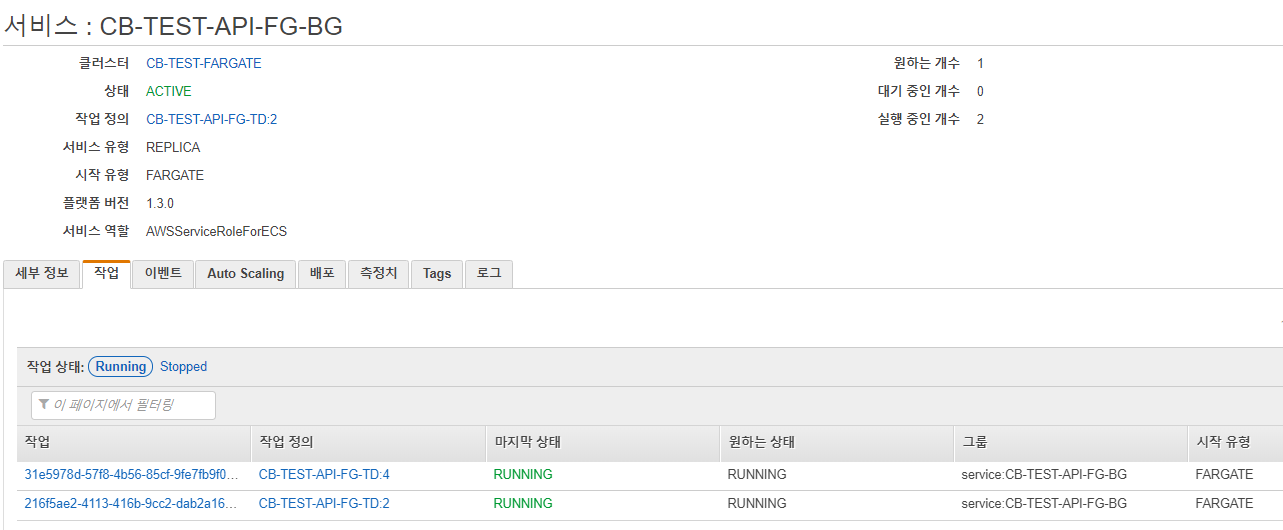Sort by the 작업 정의 column header
The width and height of the screenshot is (1283, 530).
coord(368,441)
